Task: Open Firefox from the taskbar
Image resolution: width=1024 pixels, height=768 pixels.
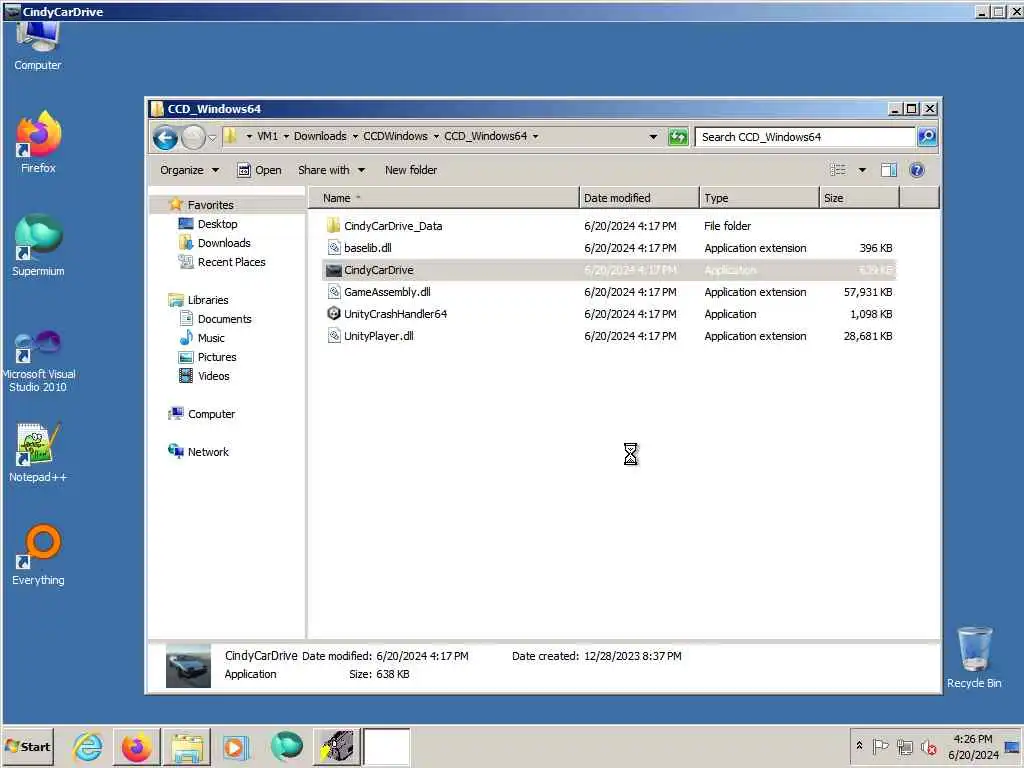Action: click(136, 747)
